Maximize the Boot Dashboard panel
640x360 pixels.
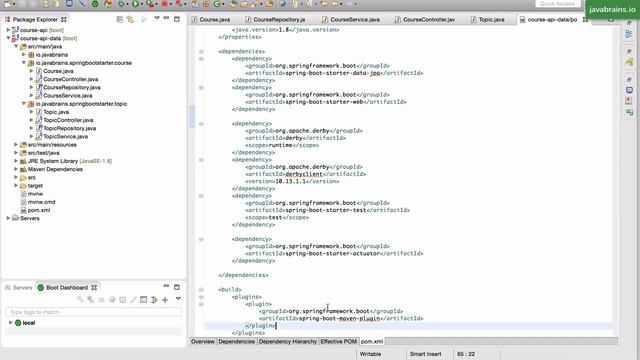tap(177, 287)
